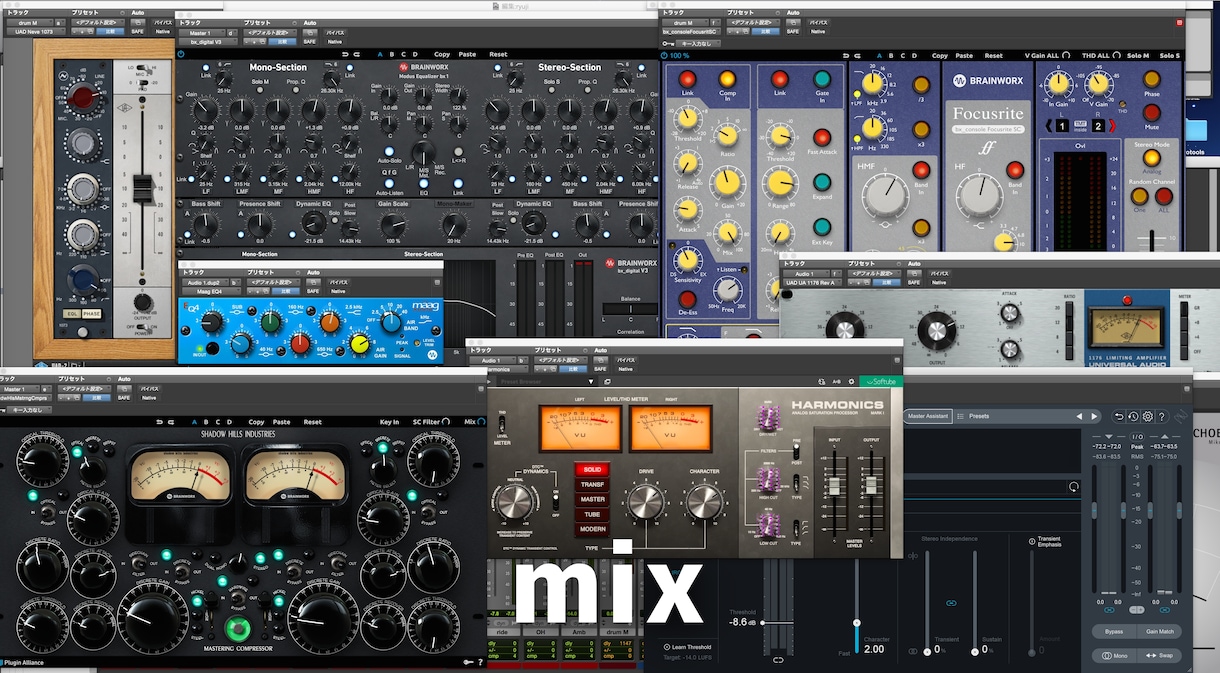Image resolution: width=1220 pixels, height=673 pixels.
Task: Open the Ozone help question mark icon
Action: [x=1161, y=416]
